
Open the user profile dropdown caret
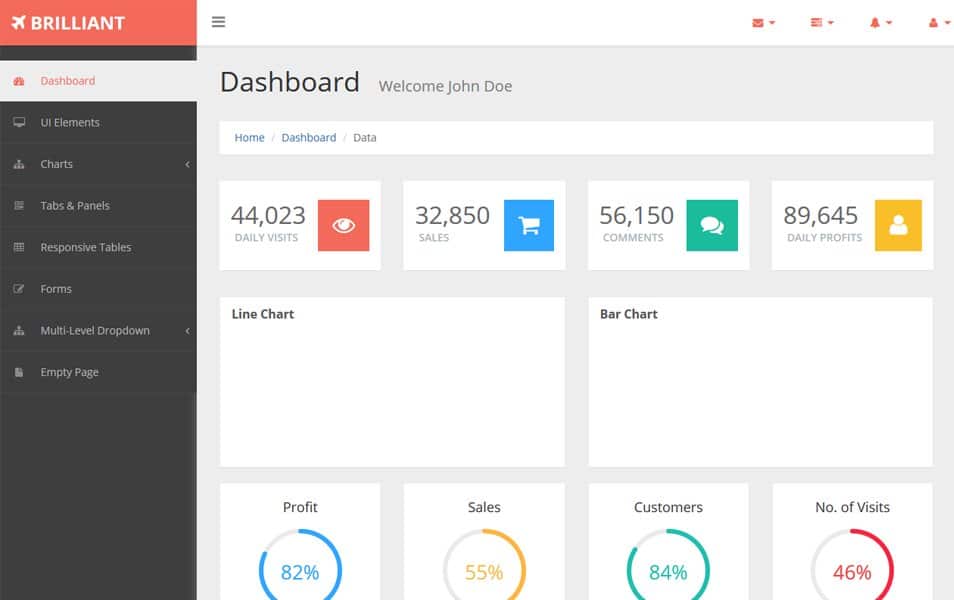tap(947, 22)
